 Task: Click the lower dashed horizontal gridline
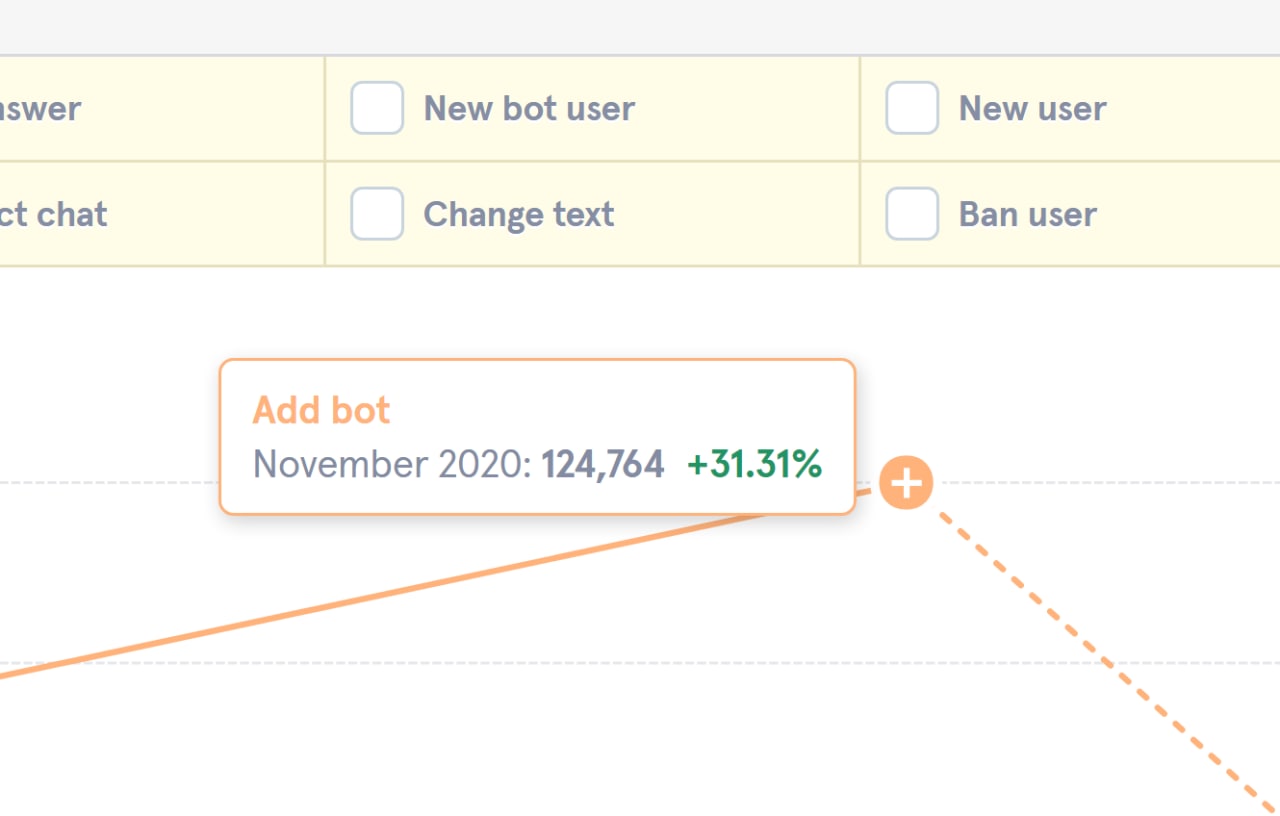640,663
